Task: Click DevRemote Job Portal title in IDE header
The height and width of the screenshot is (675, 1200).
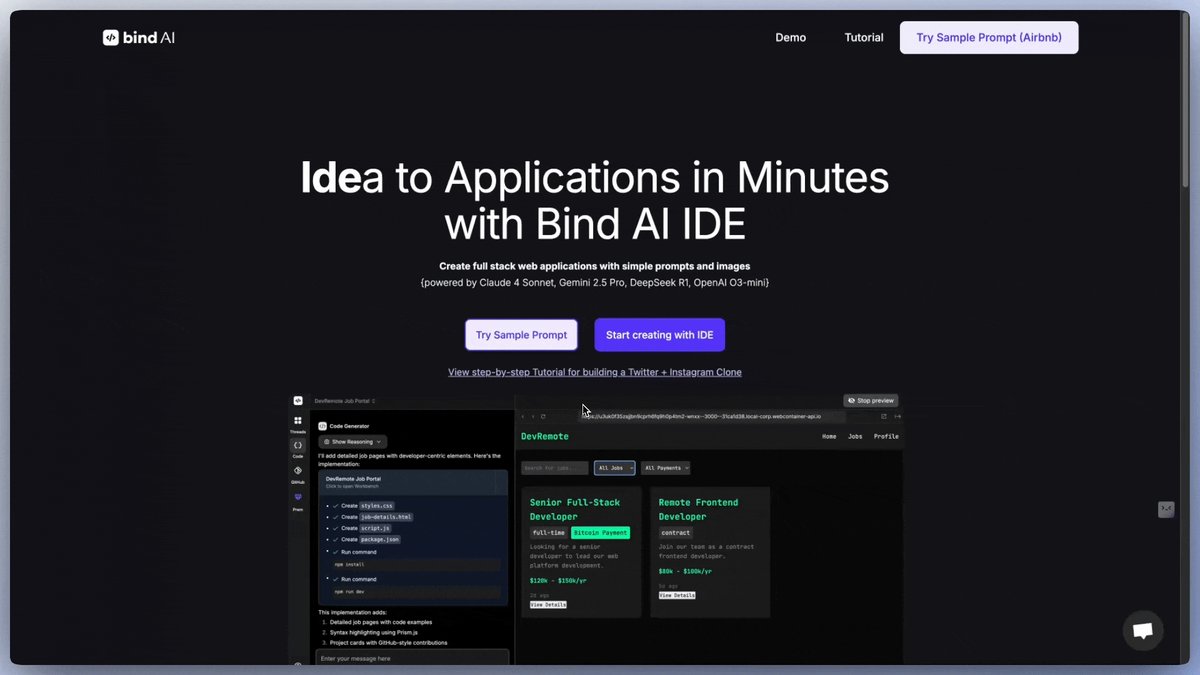Action: [343, 400]
